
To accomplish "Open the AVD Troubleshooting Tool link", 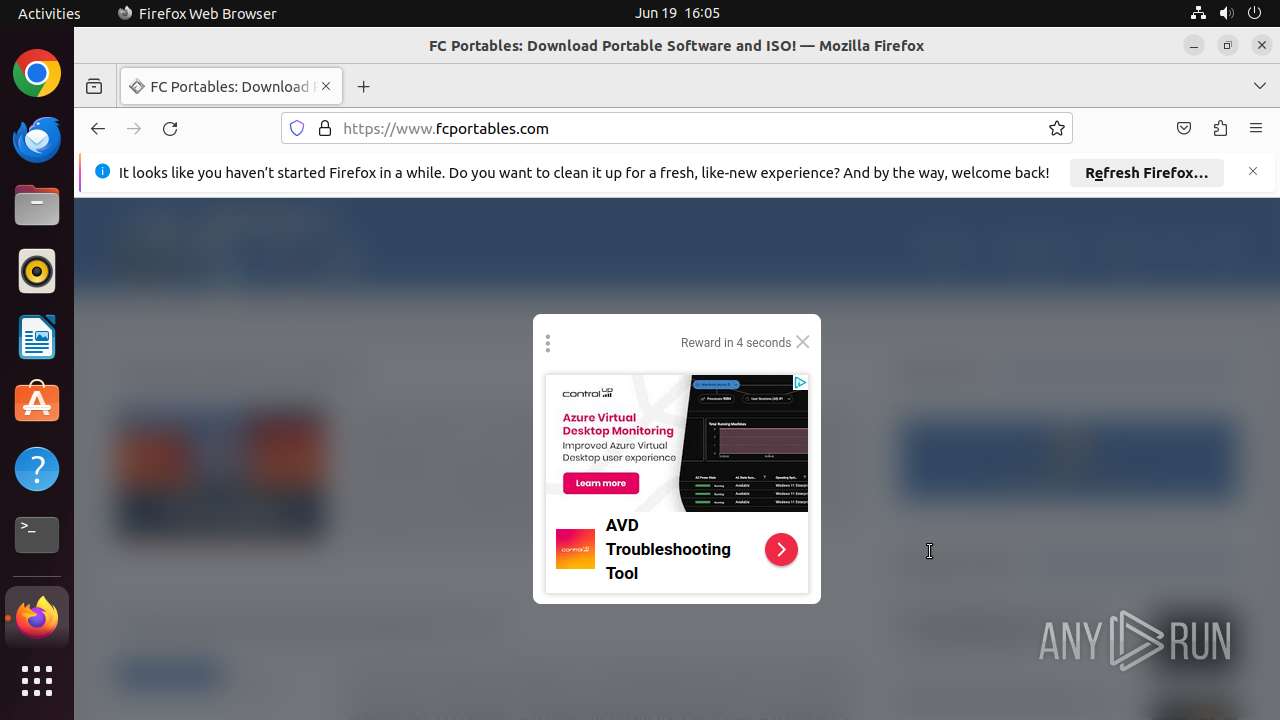I will [668, 549].
